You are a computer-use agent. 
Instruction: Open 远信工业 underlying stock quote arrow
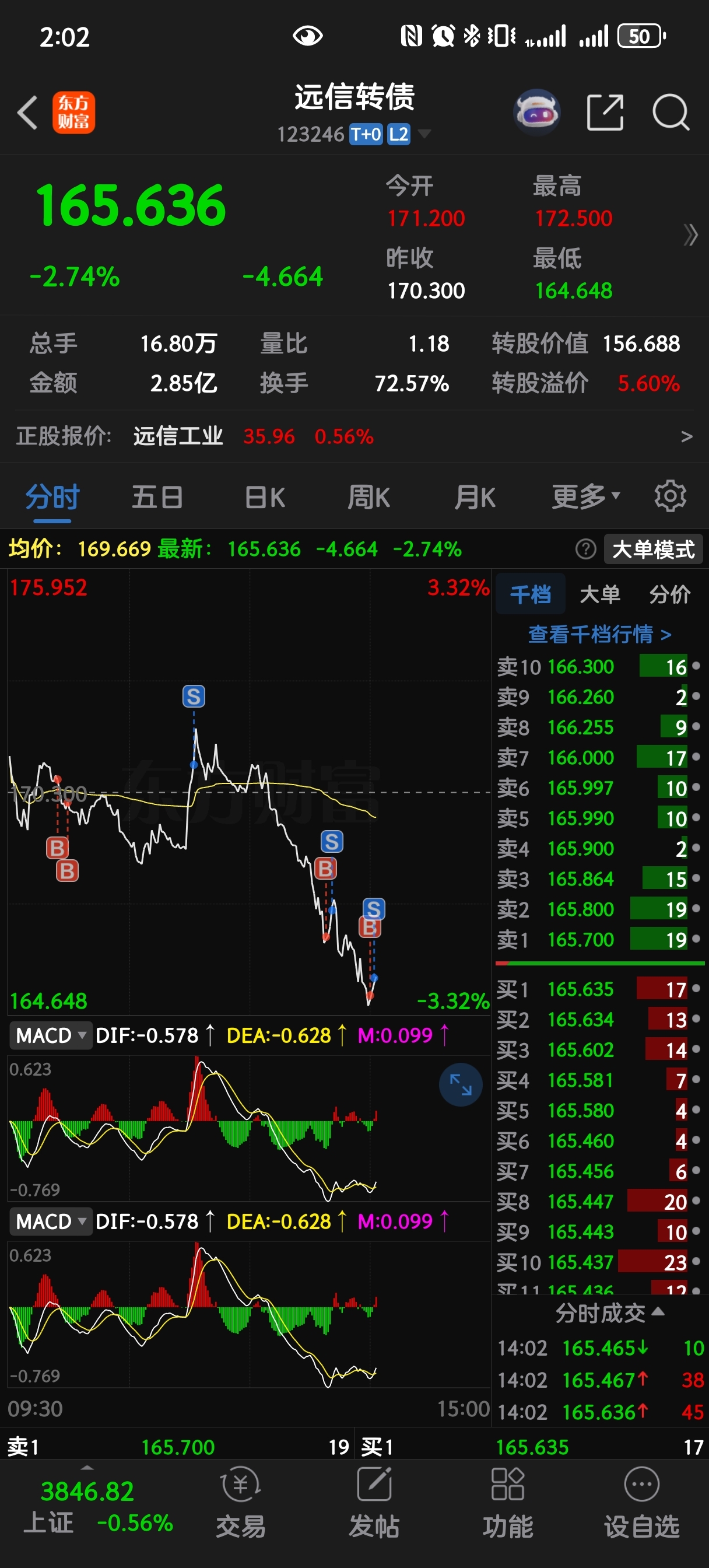[x=686, y=436]
